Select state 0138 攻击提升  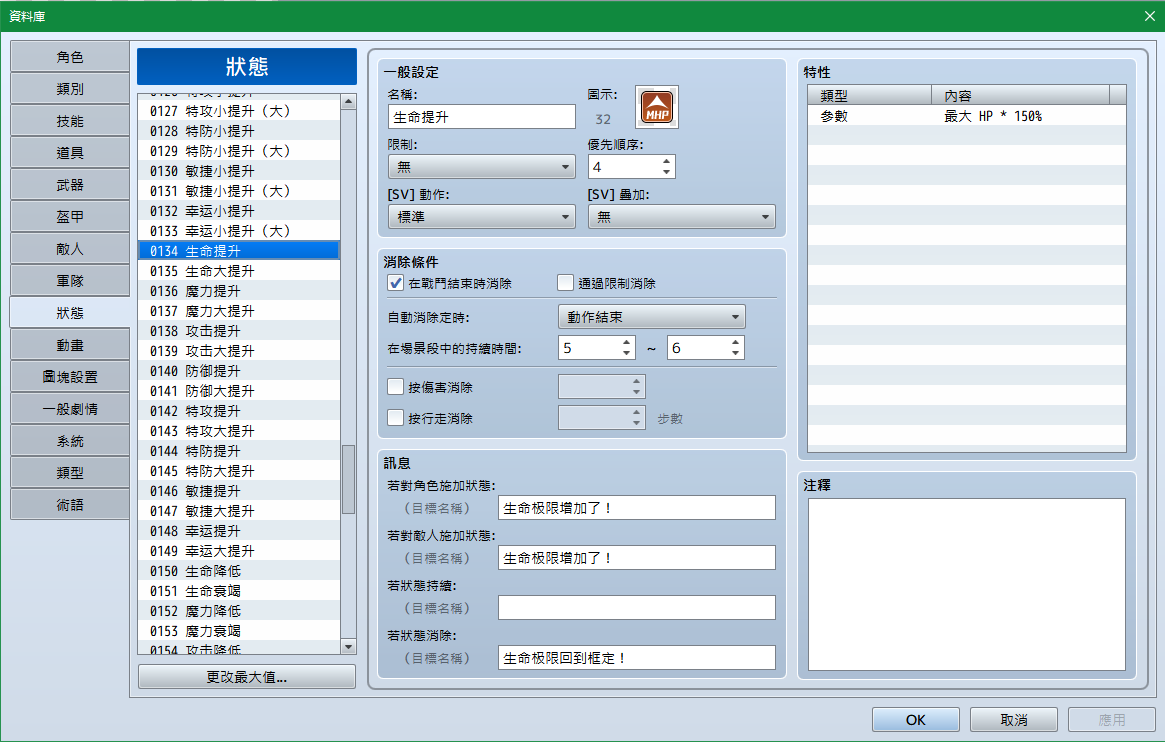[238, 331]
